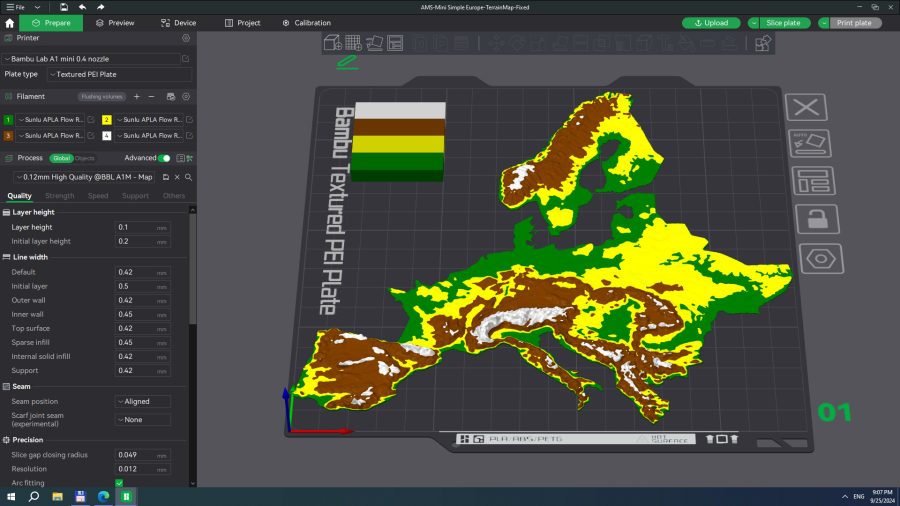Viewport: 900px width, 506px height.
Task: Click the AMS filament sync icon
Action: pyautogui.click(x=170, y=96)
